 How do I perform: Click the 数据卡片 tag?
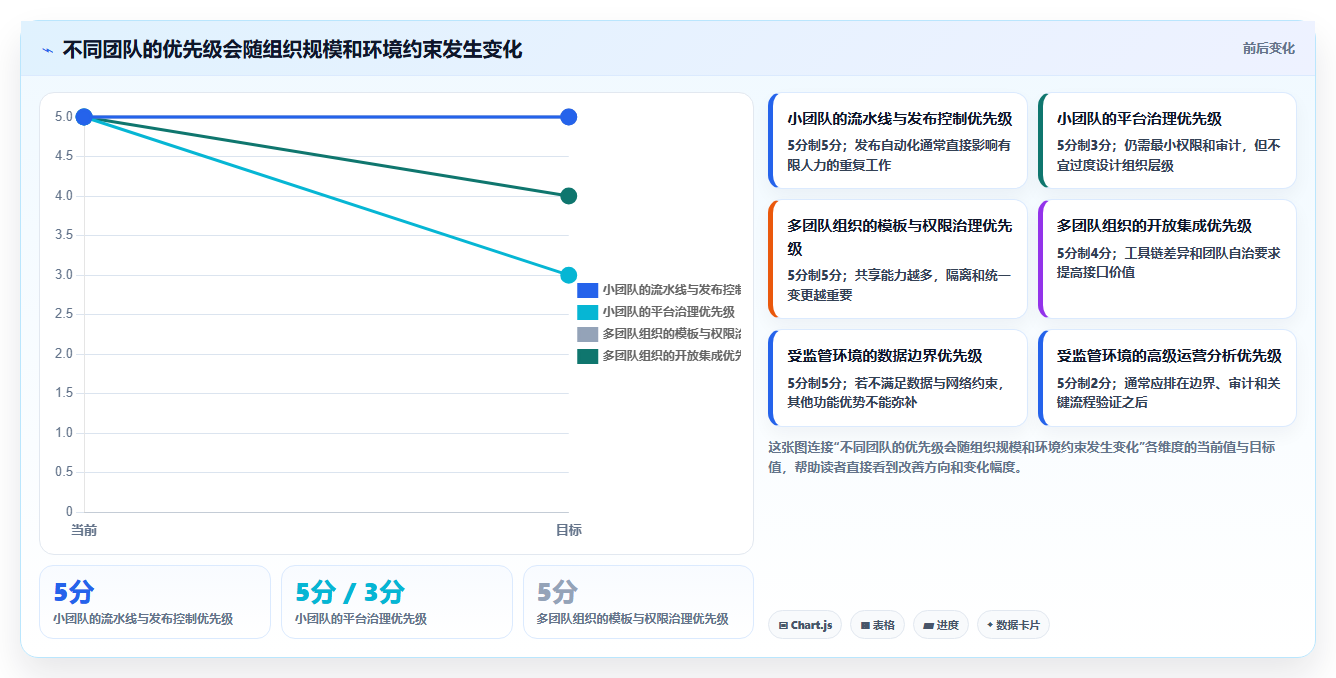point(1013,625)
